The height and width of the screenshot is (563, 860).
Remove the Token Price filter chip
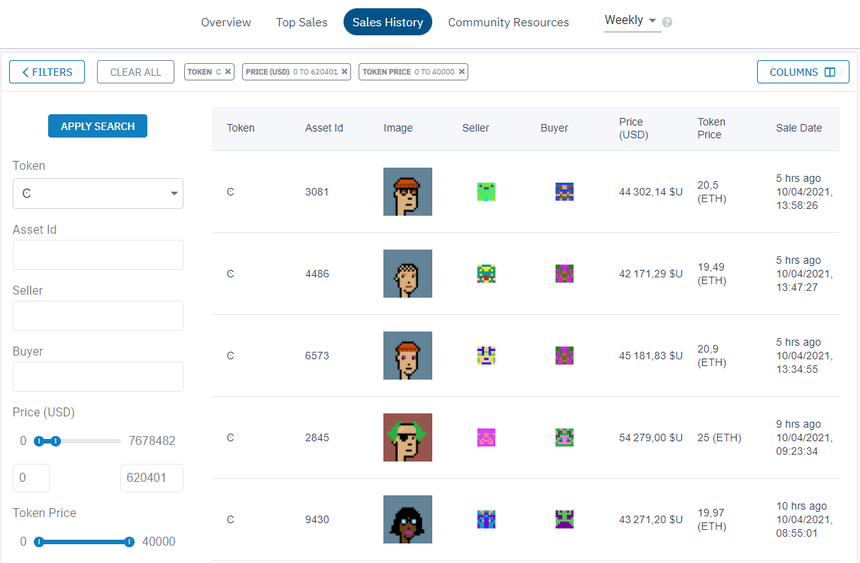tap(463, 72)
